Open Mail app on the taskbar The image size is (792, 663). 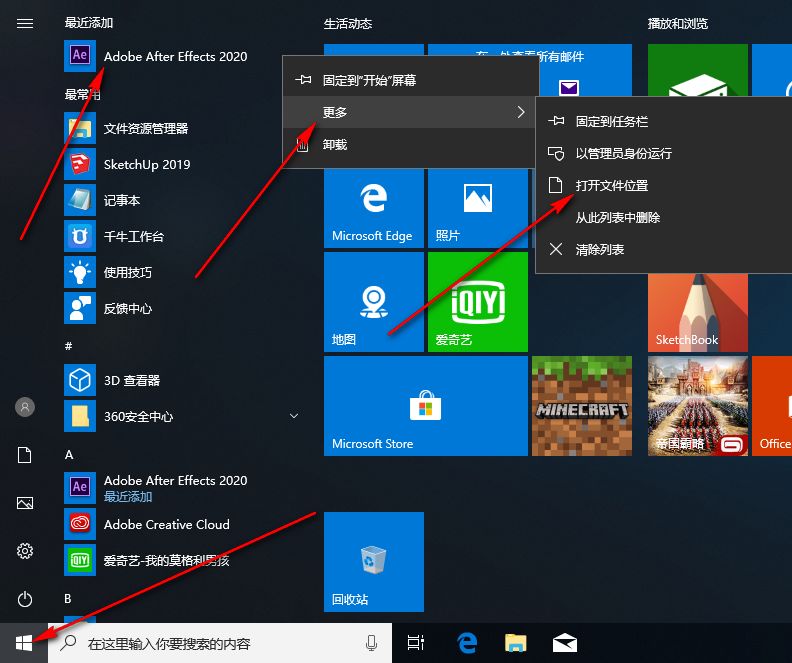click(x=565, y=643)
